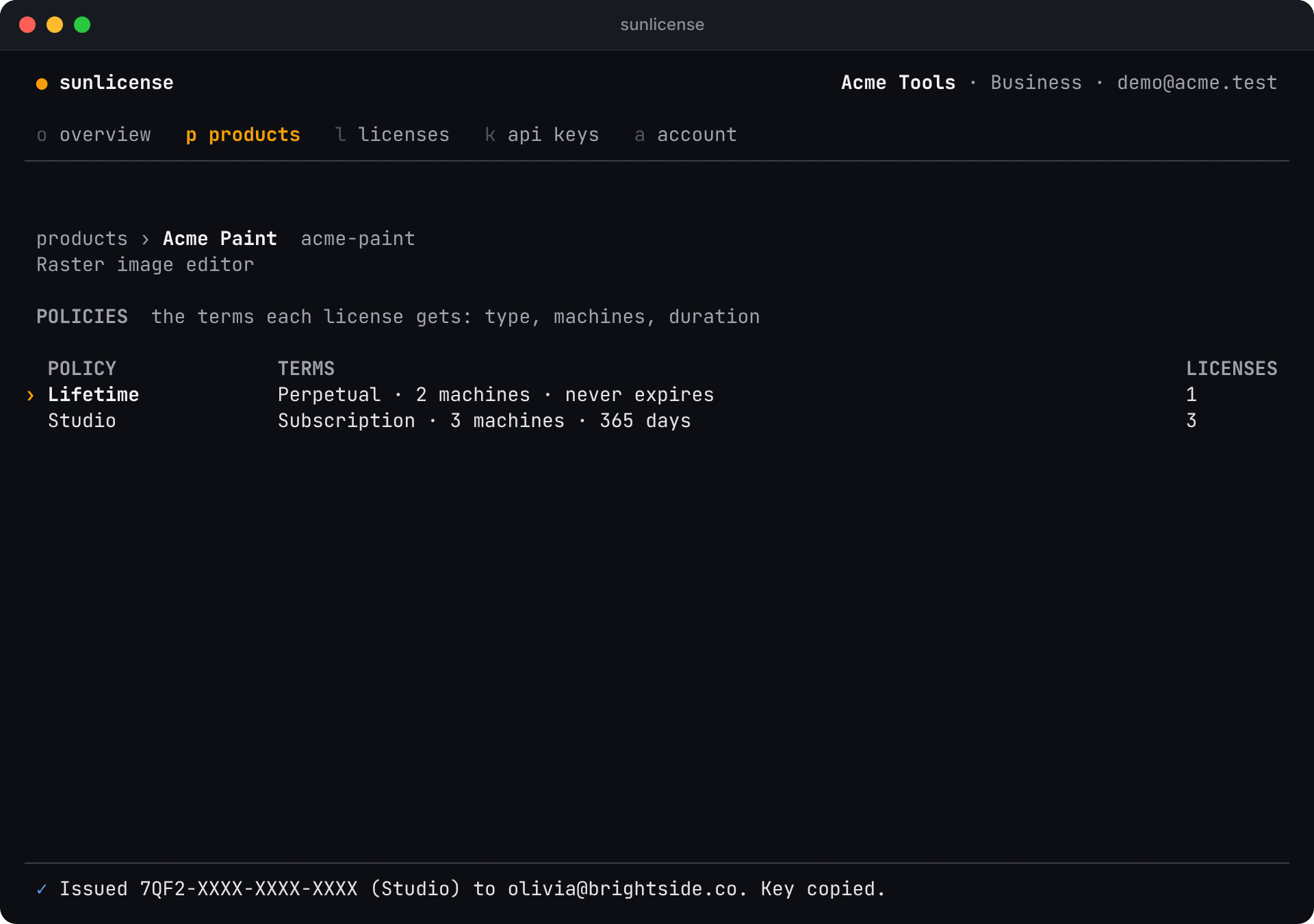Click the acme-paint product slug

[358, 239]
